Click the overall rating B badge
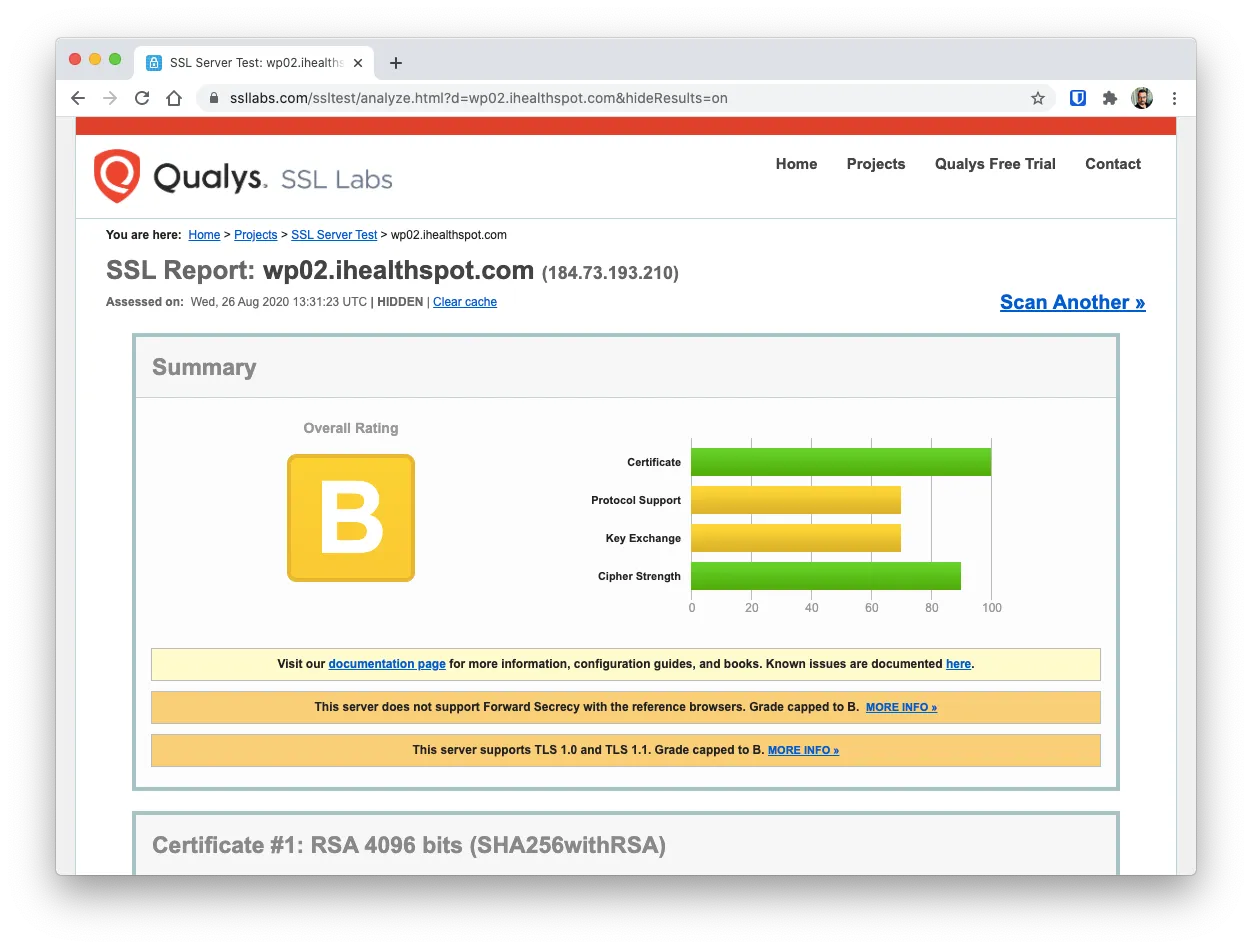Viewport: 1252px width, 949px height. [x=351, y=518]
